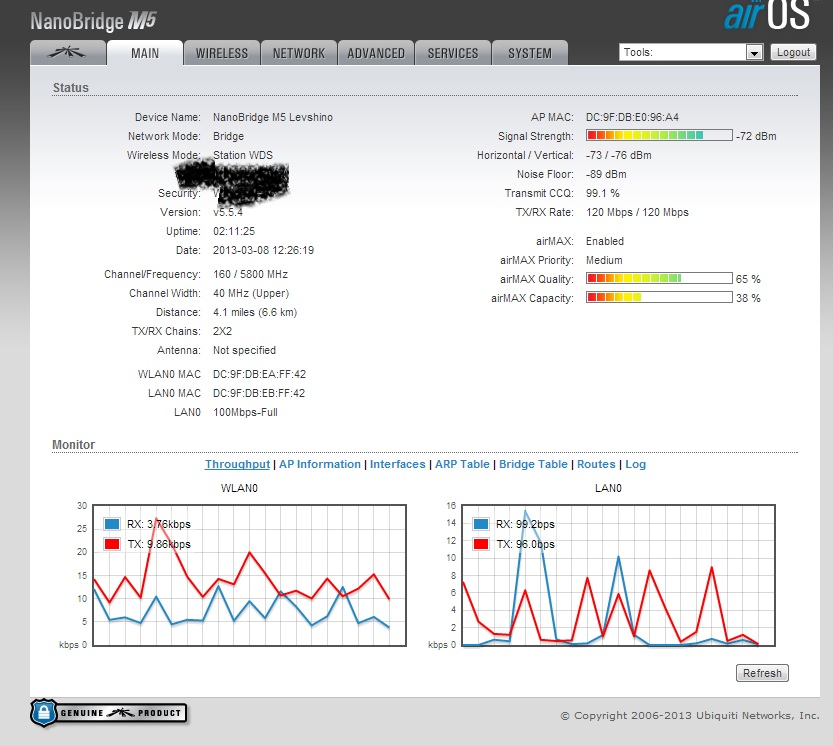Go to the SERVICES tab
833x746 pixels.
453,53
